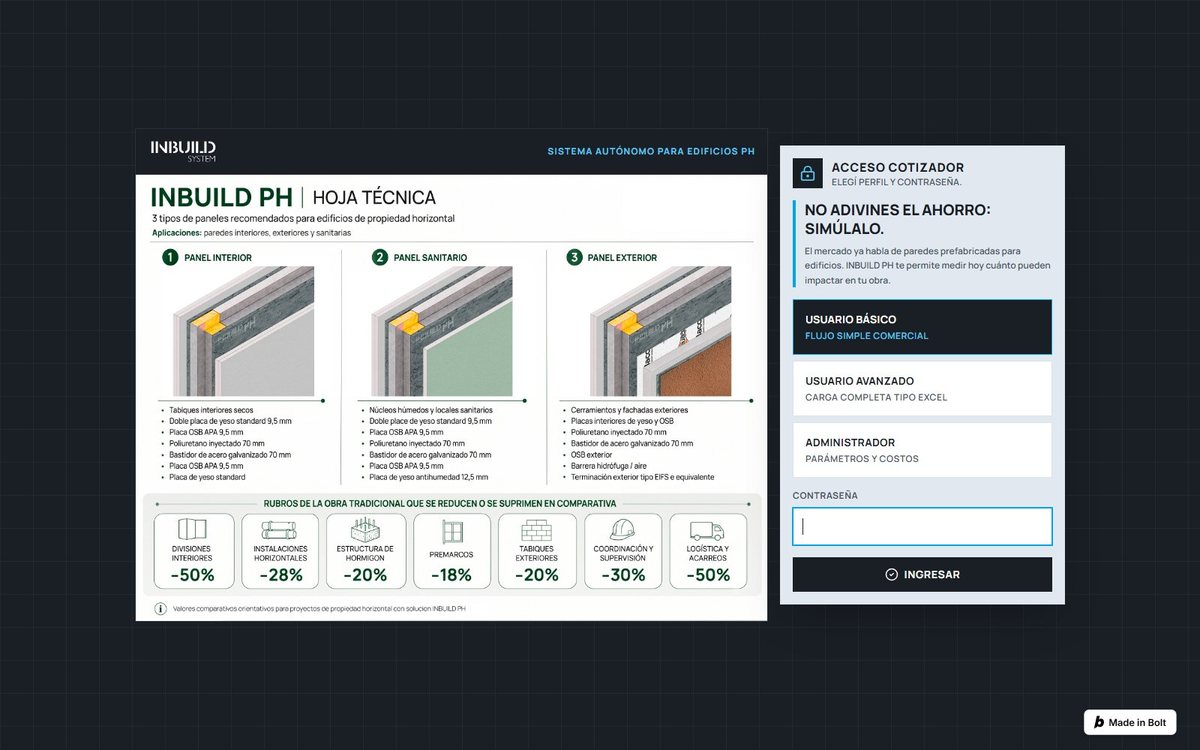Pick the Administrador profile option
This screenshot has height=750, width=1200.
(x=922, y=450)
